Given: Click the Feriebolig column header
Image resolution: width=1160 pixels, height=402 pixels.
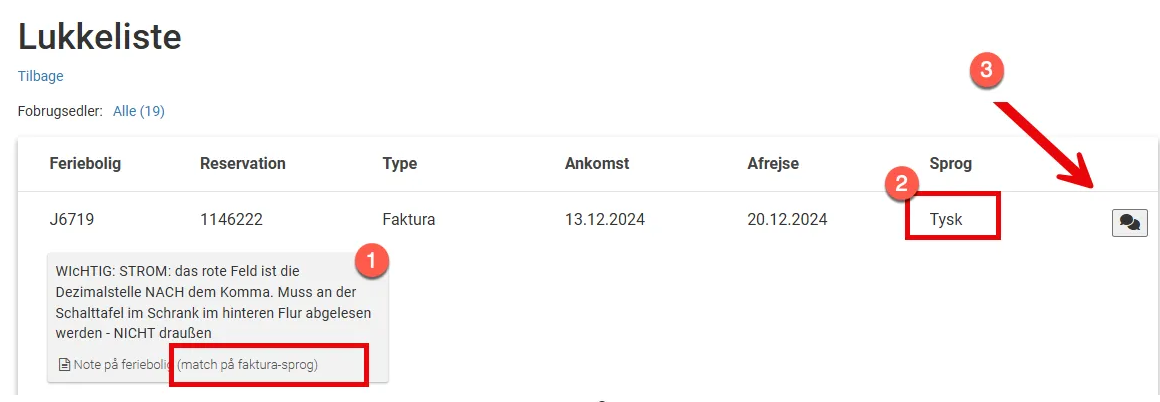Looking at the screenshot, I should coord(85,164).
